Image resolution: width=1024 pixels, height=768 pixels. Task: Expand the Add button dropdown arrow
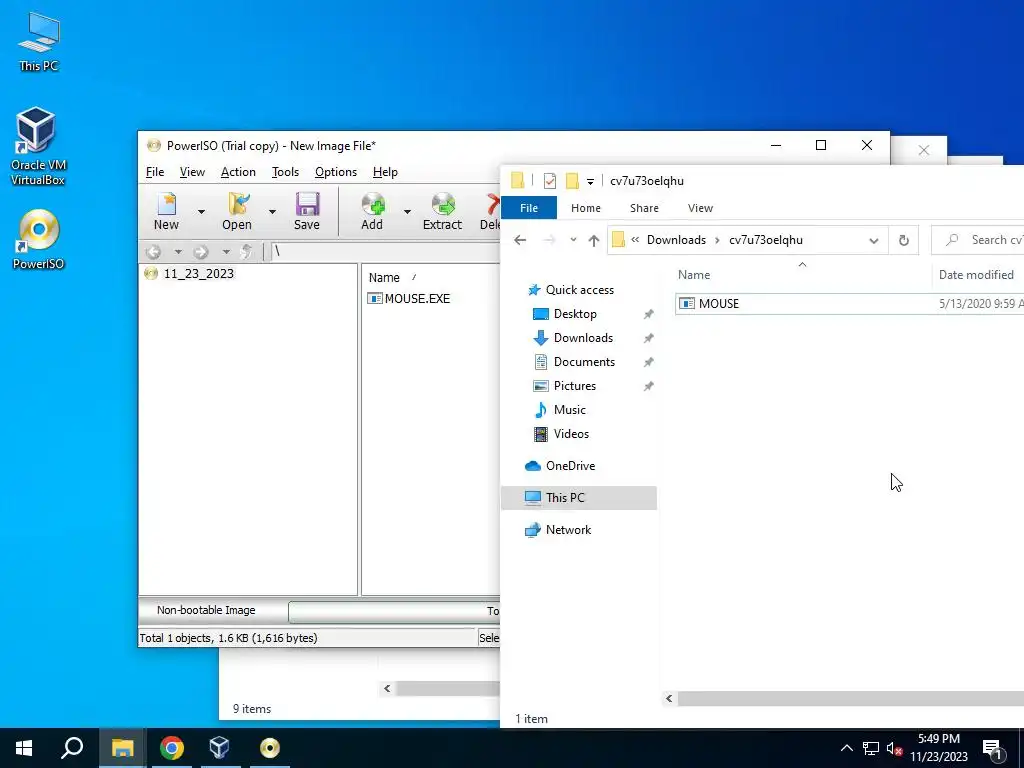coord(407,211)
